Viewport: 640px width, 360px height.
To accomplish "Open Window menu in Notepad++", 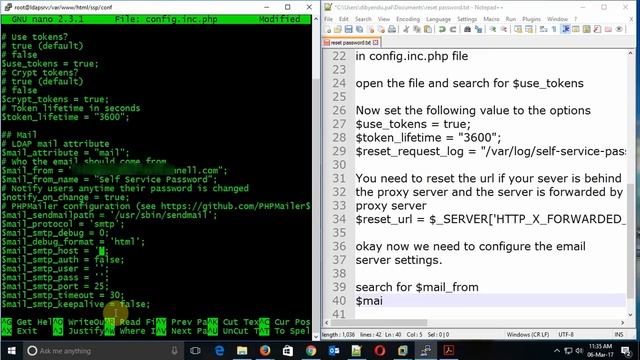I will (558, 19).
